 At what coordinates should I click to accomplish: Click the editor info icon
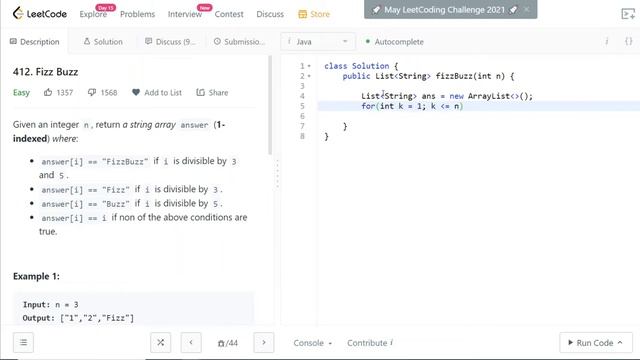(607, 41)
